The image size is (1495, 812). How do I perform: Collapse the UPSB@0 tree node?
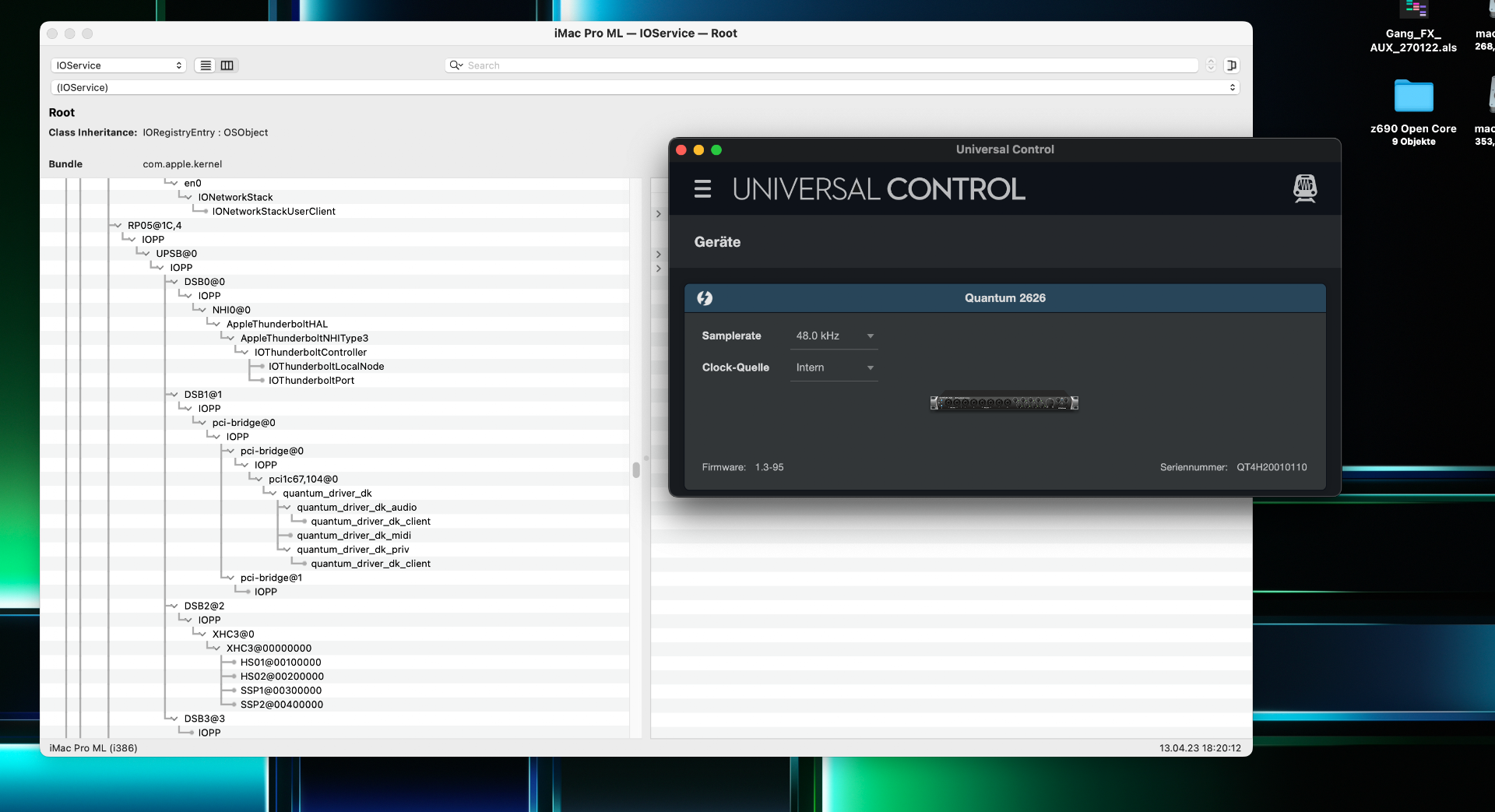click(x=146, y=254)
